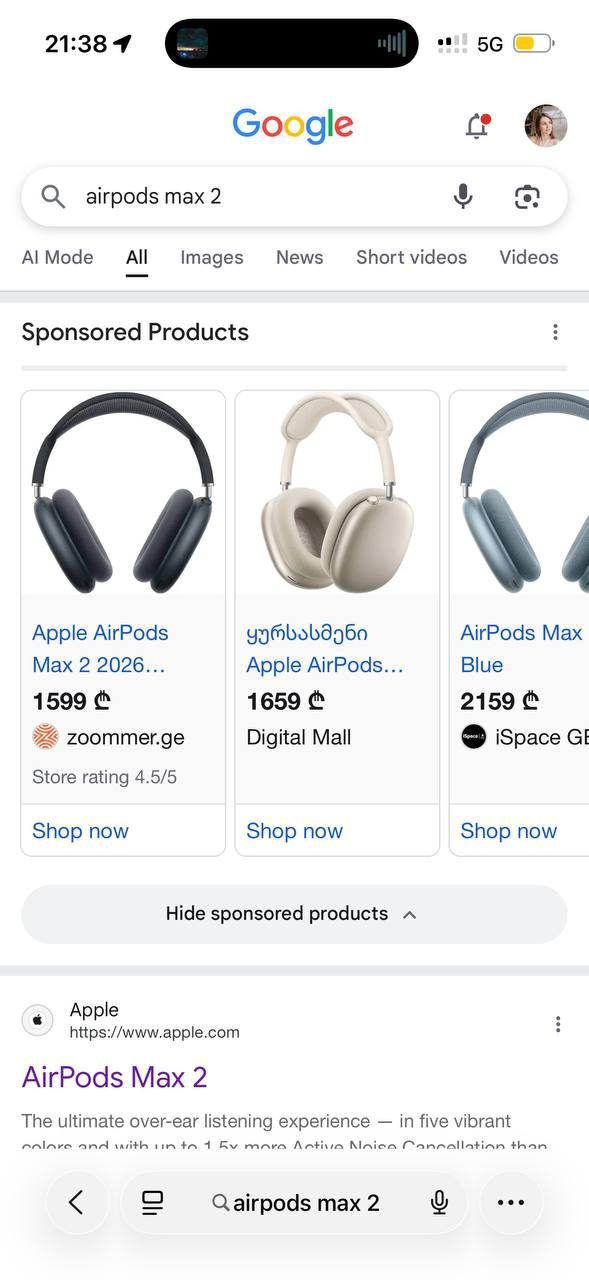Open Sponsored Products options menu
This screenshot has width=589, height=1280.
coord(555,332)
